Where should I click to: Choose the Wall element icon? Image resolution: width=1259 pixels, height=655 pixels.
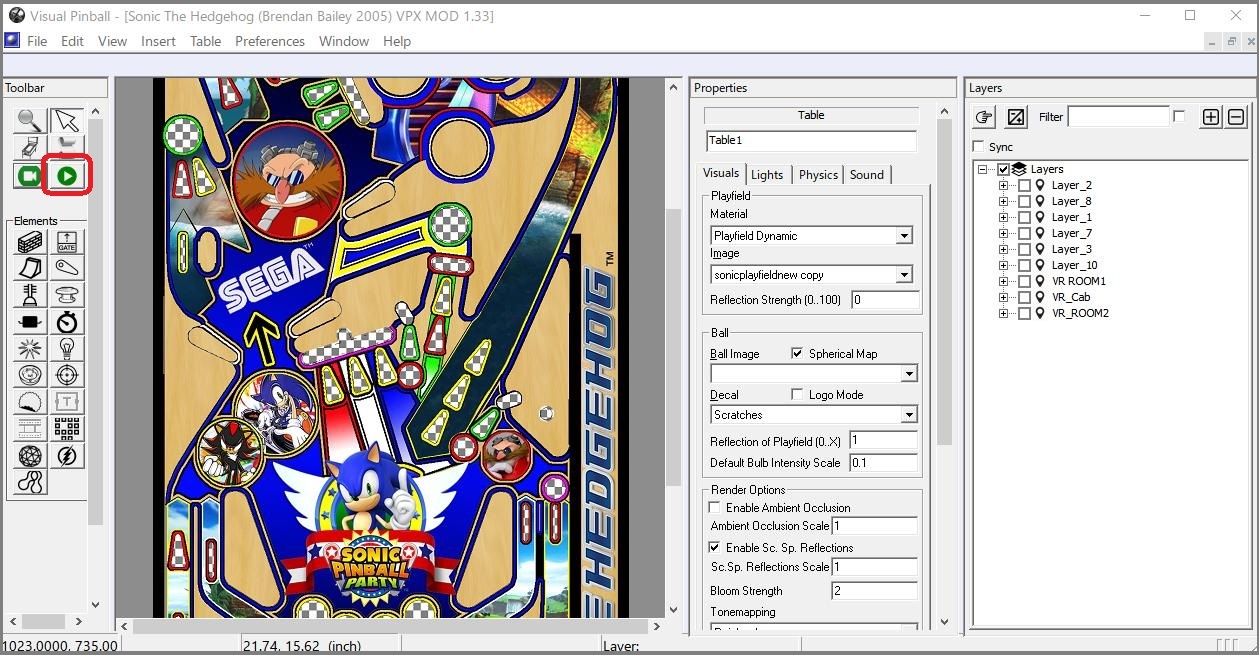pos(29,242)
